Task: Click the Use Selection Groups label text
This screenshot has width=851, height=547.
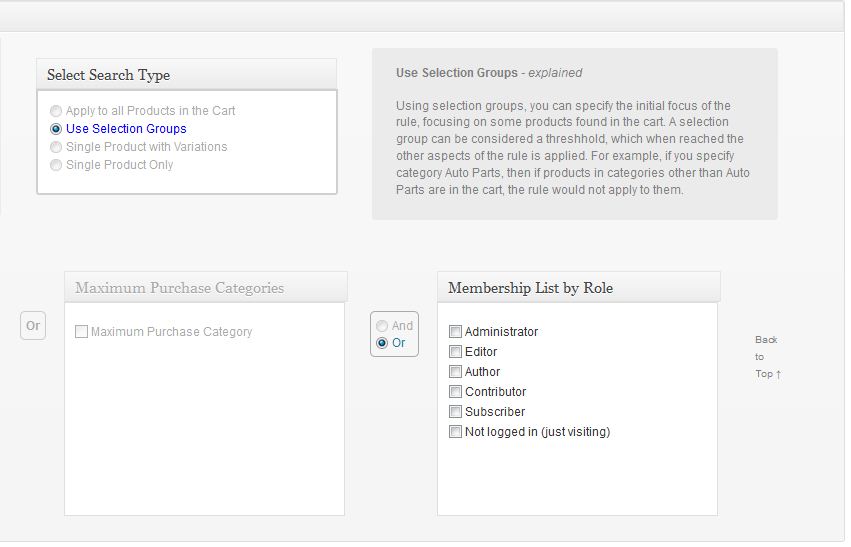Action: pos(126,129)
